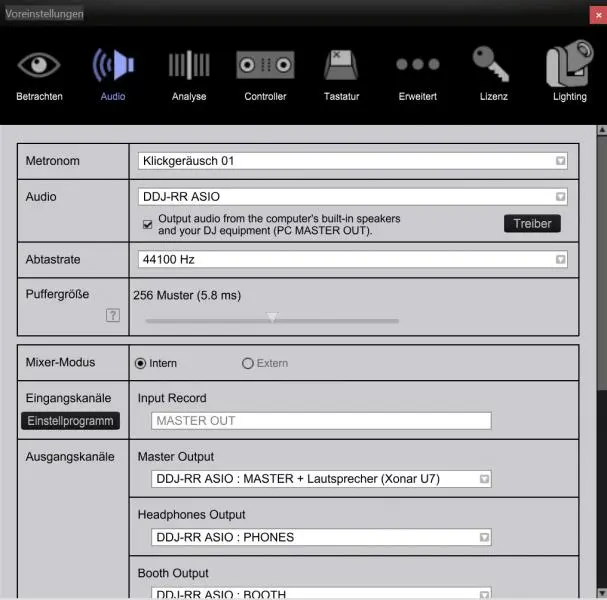607x600 pixels.
Task: Open the Controller settings icon
Action: pyautogui.click(x=265, y=67)
